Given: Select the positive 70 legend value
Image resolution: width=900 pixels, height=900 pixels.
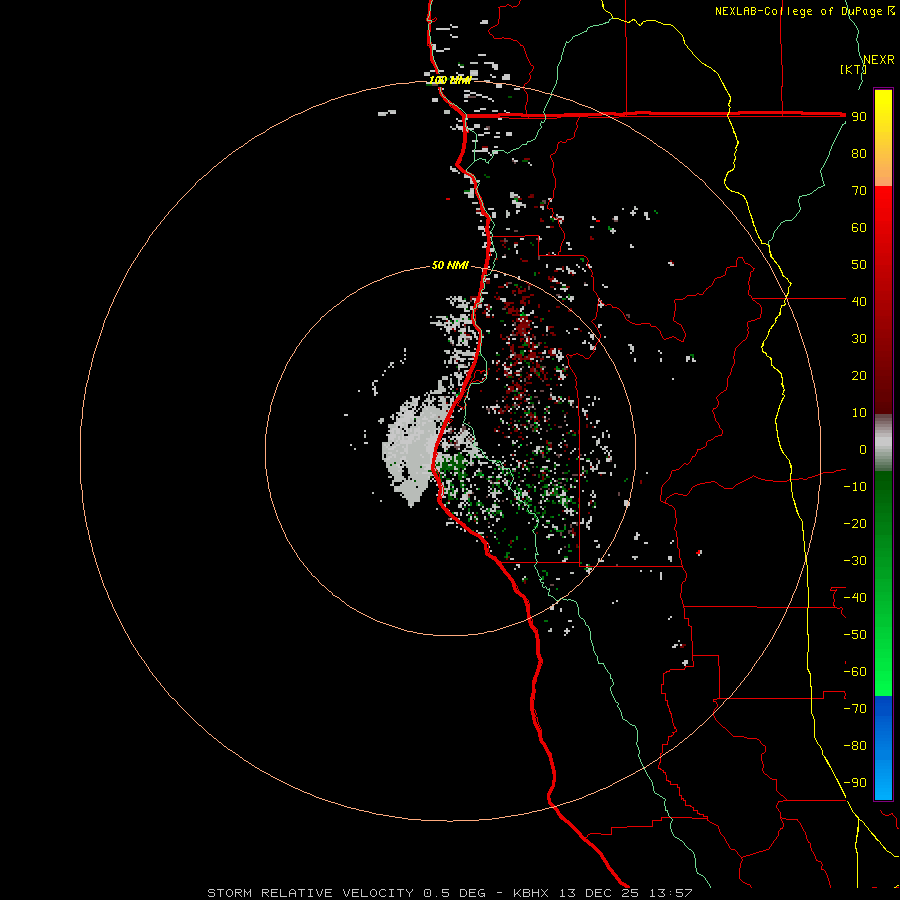Looking at the screenshot, I should (x=859, y=191).
